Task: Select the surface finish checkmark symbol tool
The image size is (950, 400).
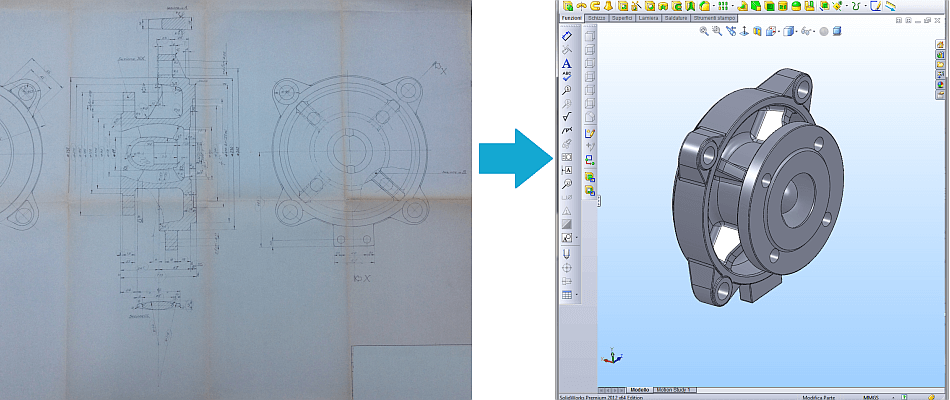Action: 567,116
